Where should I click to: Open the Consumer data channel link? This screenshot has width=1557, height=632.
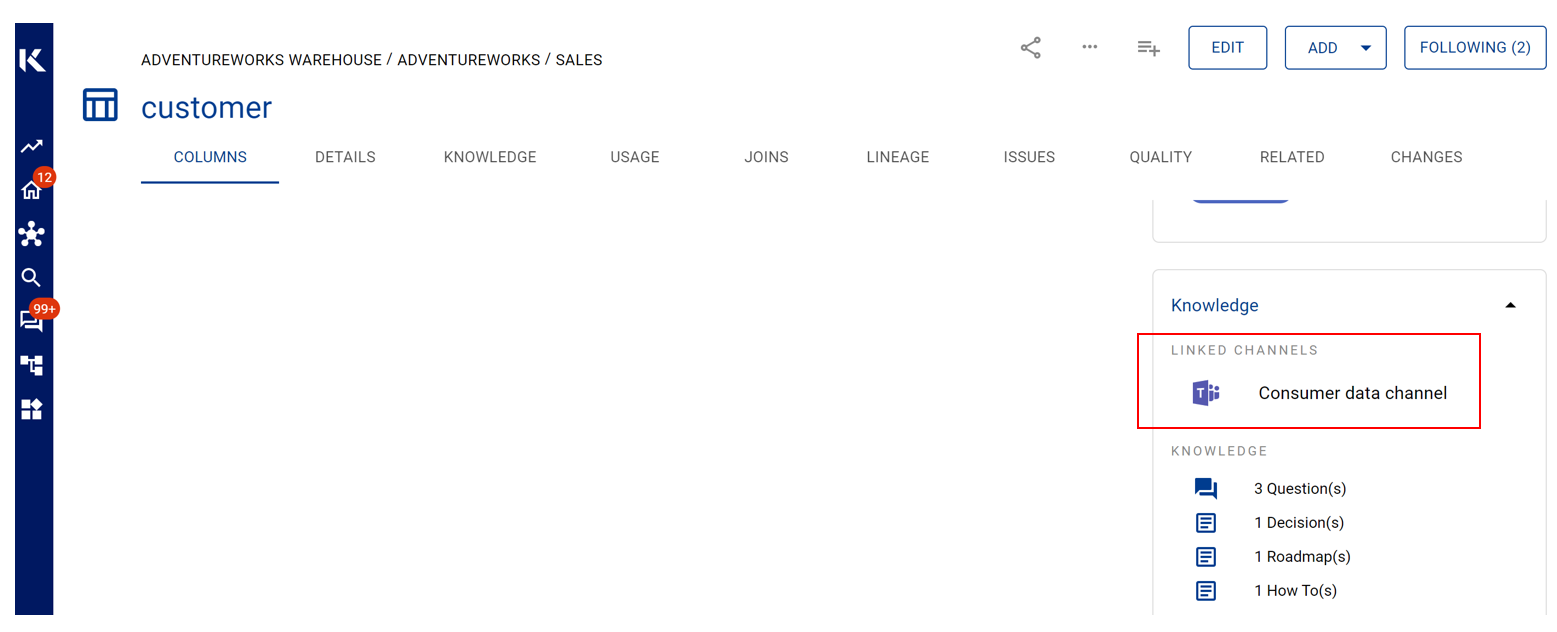click(x=1352, y=393)
